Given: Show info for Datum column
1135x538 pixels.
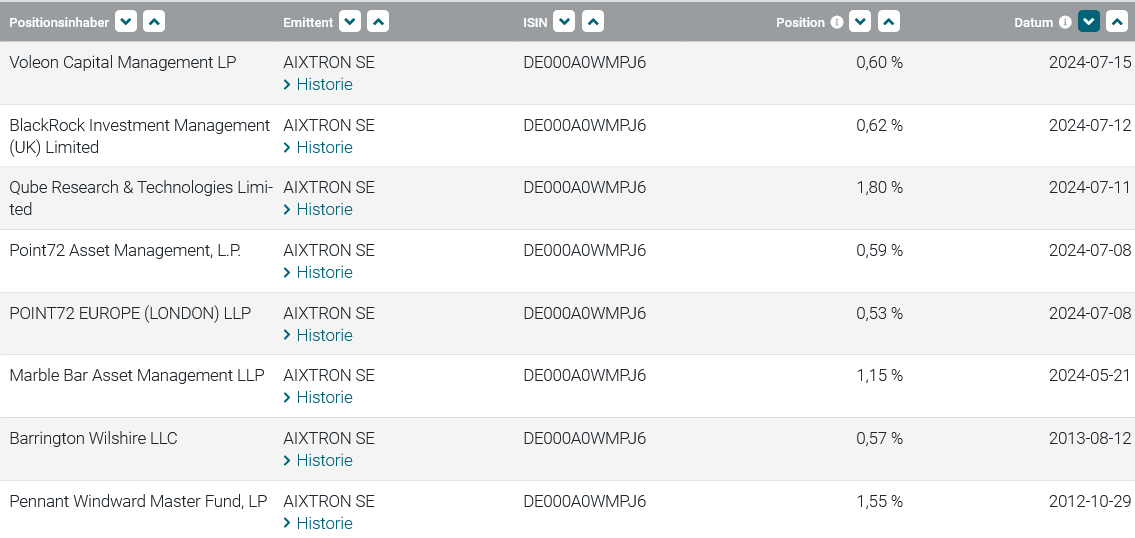Looking at the screenshot, I should [1065, 22].
